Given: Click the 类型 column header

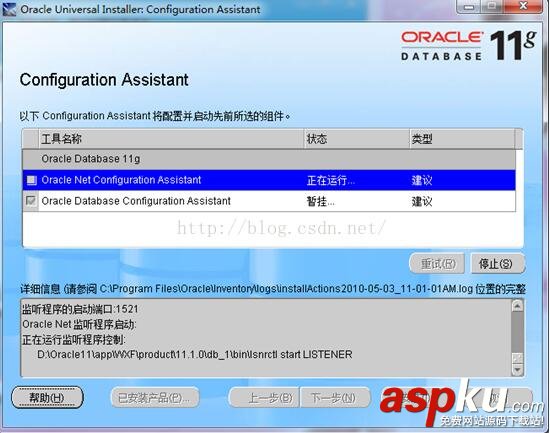Looking at the screenshot, I should [462, 139].
